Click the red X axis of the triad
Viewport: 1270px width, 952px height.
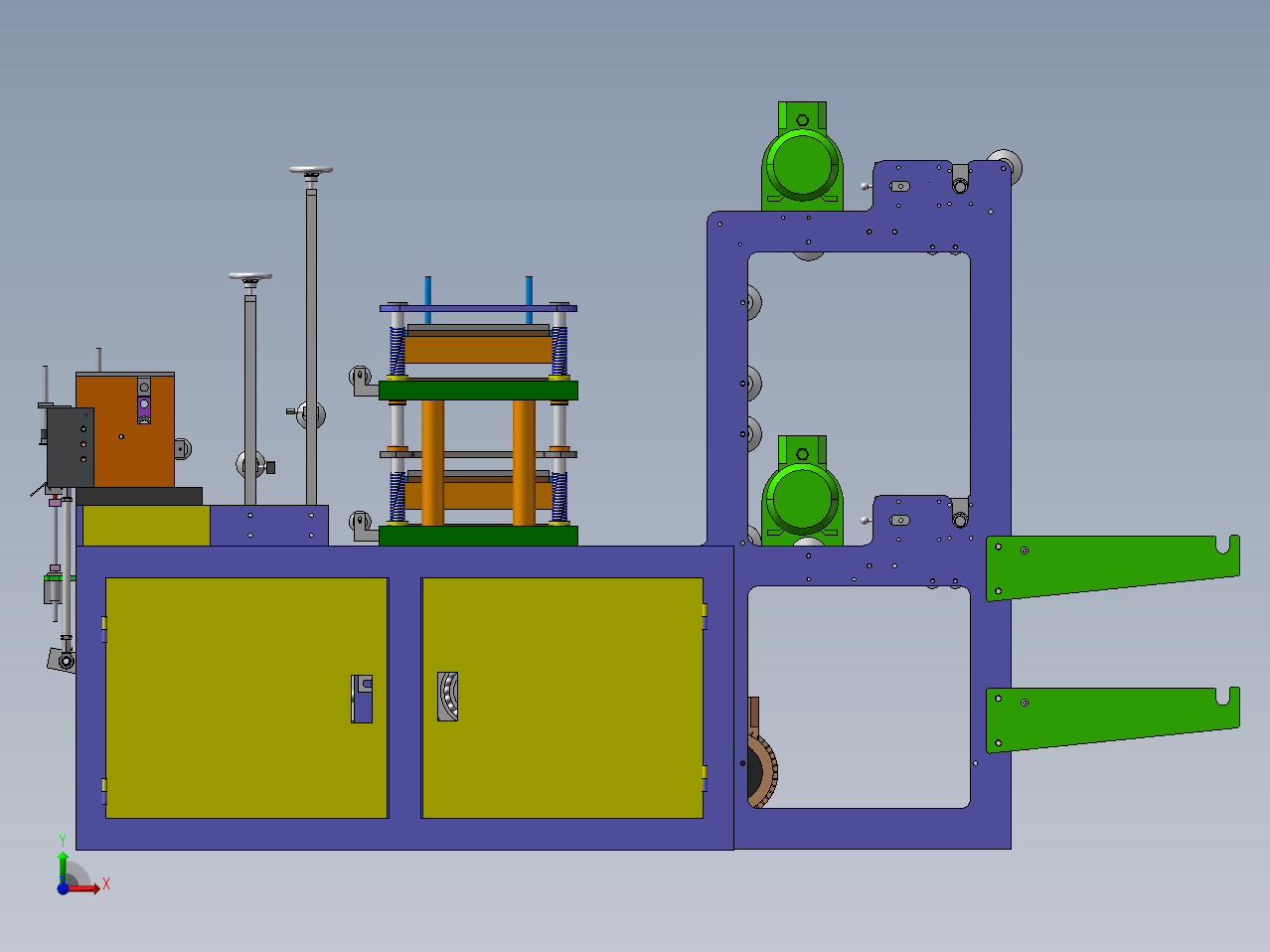click(x=83, y=887)
